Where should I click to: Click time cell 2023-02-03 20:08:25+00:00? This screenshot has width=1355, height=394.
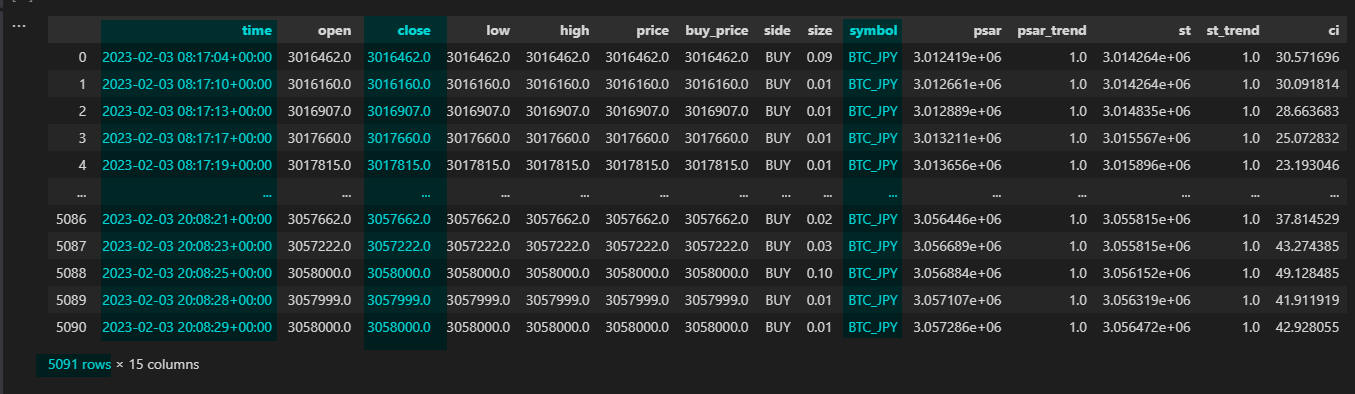[x=187, y=272]
